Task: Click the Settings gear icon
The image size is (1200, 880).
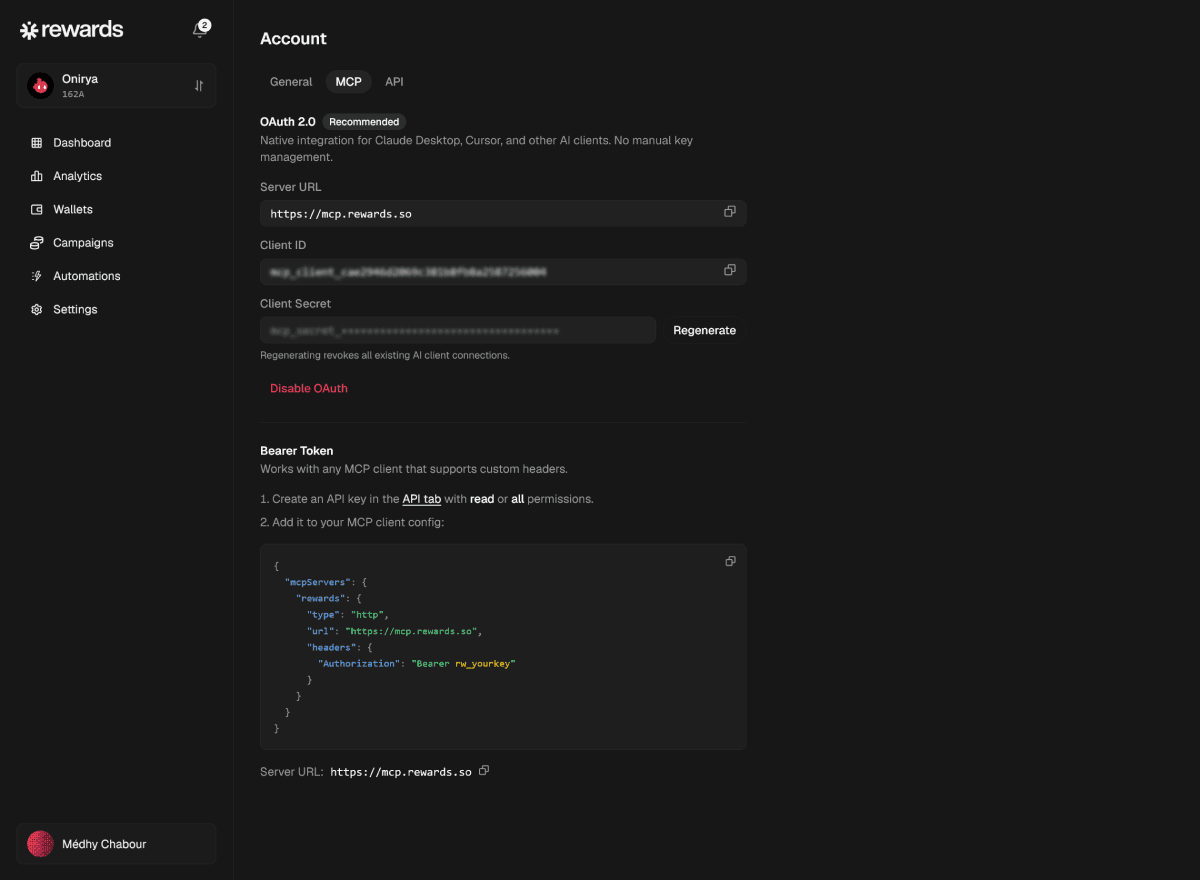Action: [37, 309]
